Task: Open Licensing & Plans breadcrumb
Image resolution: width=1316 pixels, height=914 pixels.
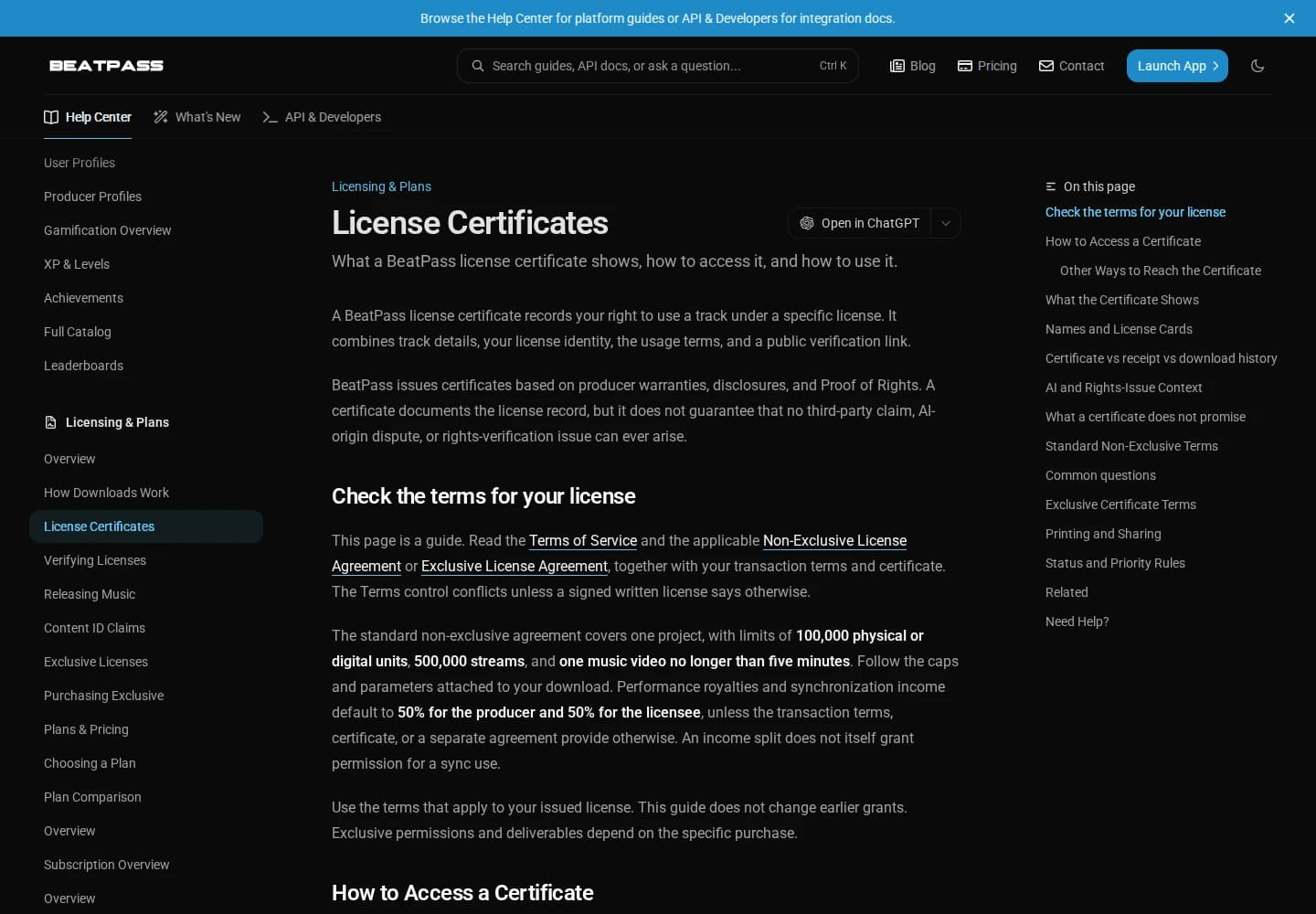Action: coord(381,186)
